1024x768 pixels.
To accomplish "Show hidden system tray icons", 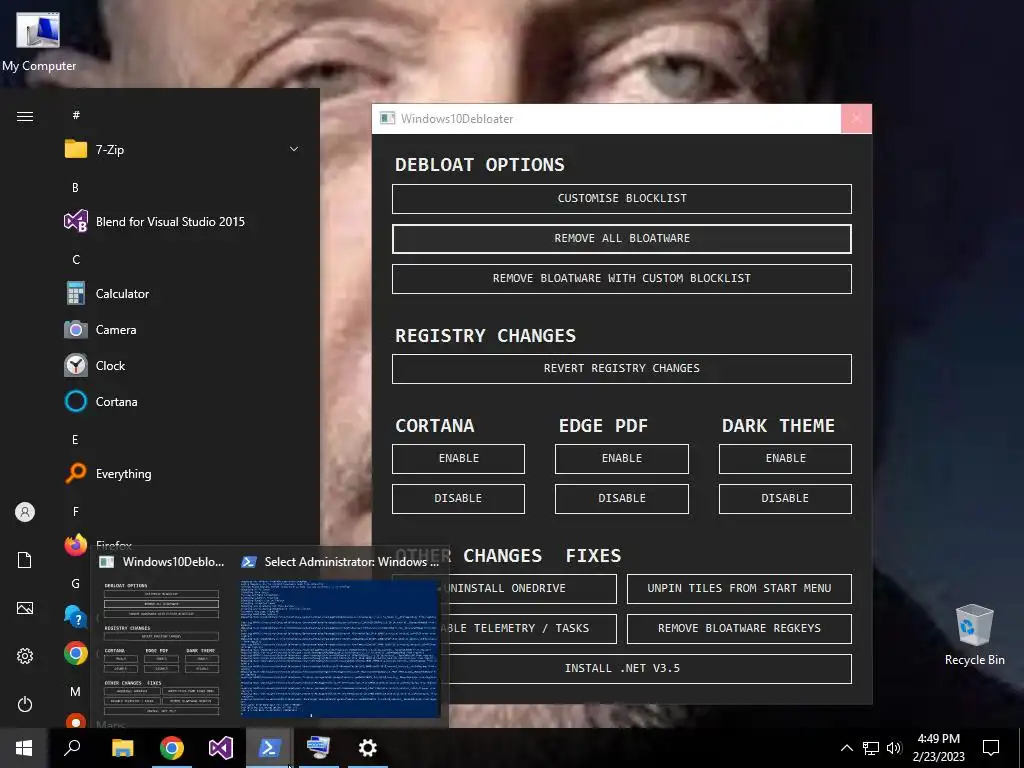I will (x=846, y=748).
